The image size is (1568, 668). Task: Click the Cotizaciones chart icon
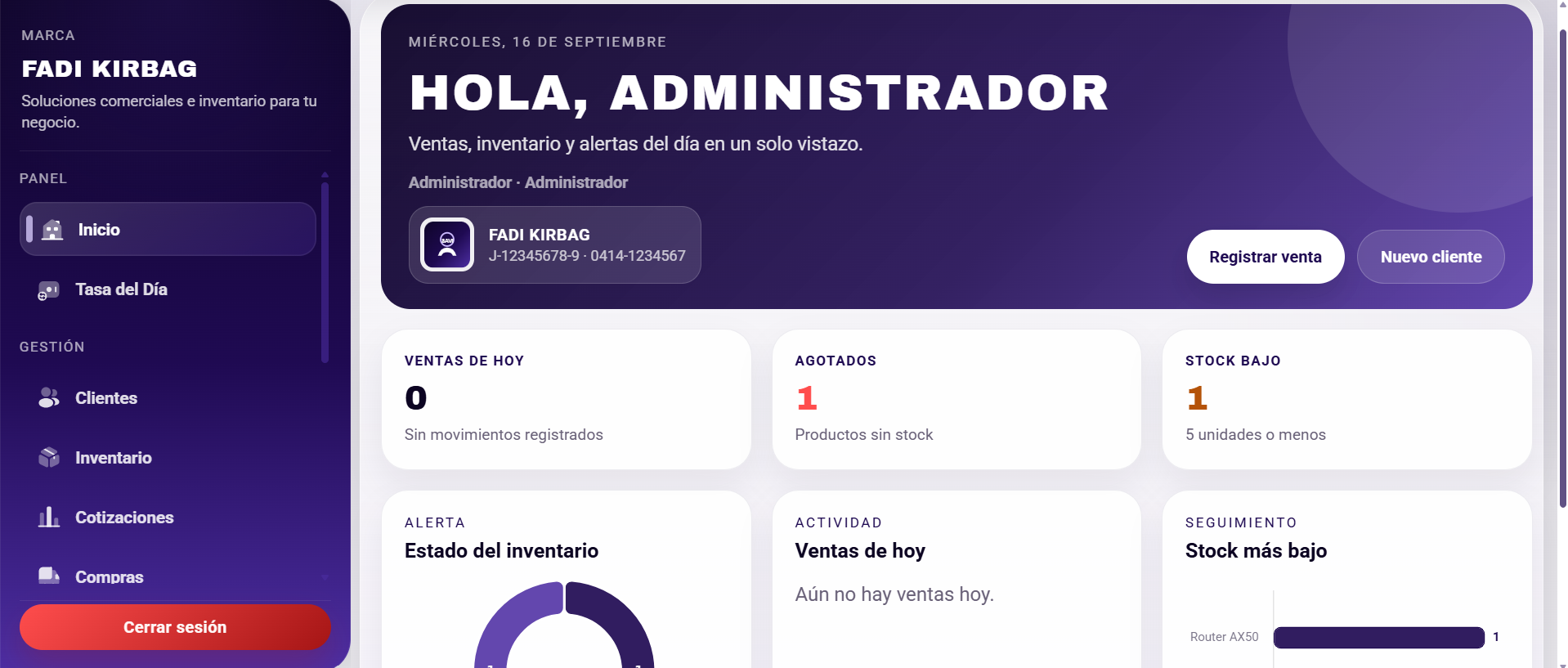pyautogui.click(x=49, y=518)
